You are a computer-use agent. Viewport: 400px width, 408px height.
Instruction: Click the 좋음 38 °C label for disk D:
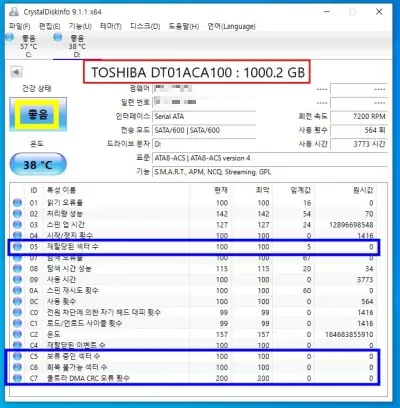pyautogui.click(x=77, y=46)
